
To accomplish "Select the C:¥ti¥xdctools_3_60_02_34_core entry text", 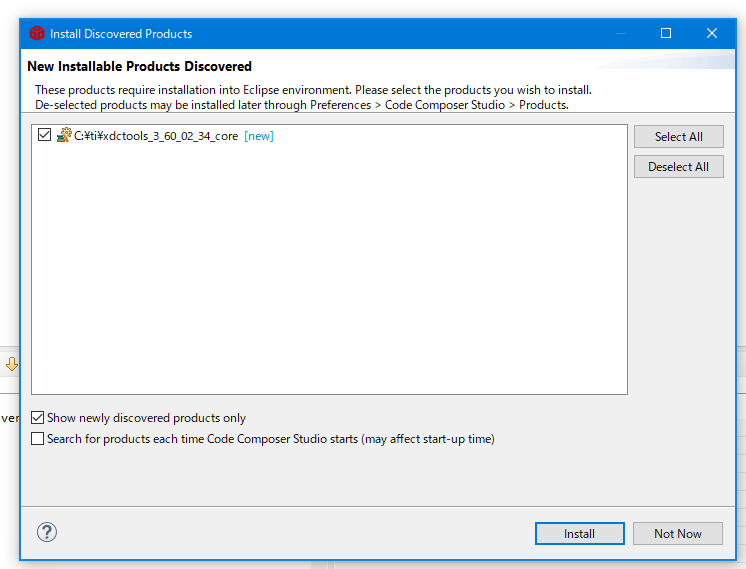I will (156, 136).
